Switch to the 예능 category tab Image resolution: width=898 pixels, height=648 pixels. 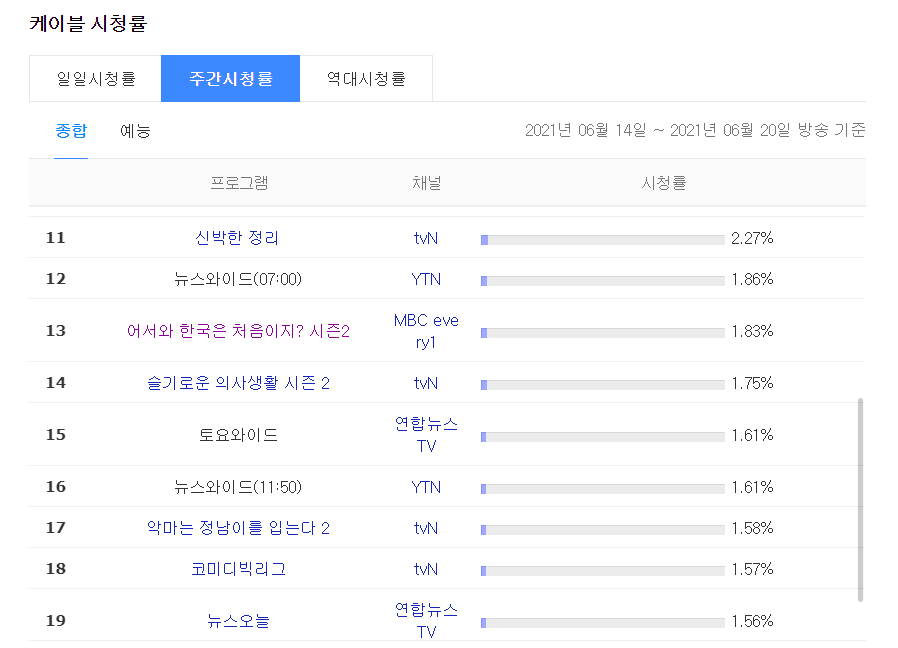pyautogui.click(x=135, y=131)
